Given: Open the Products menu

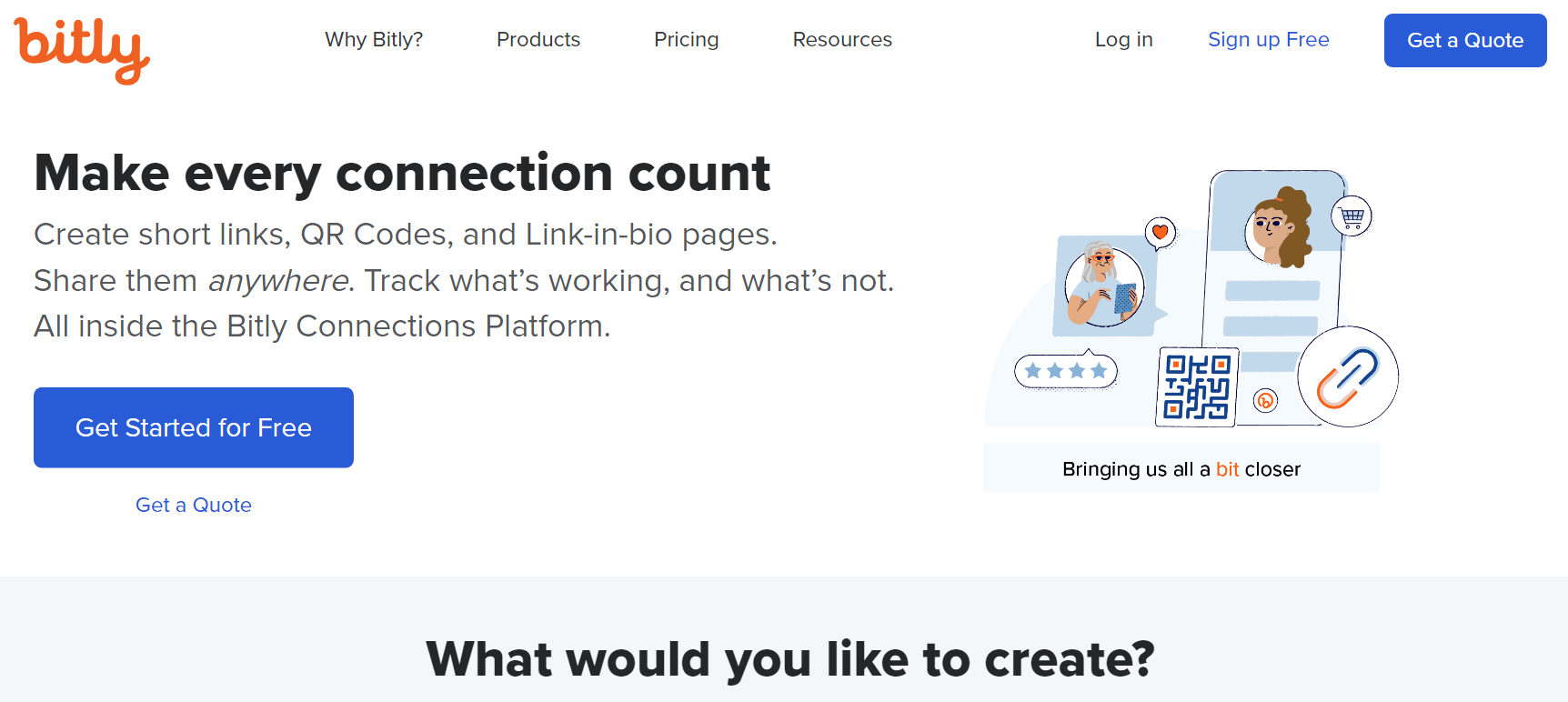Looking at the screenshot, I should [x=538, y=40].
